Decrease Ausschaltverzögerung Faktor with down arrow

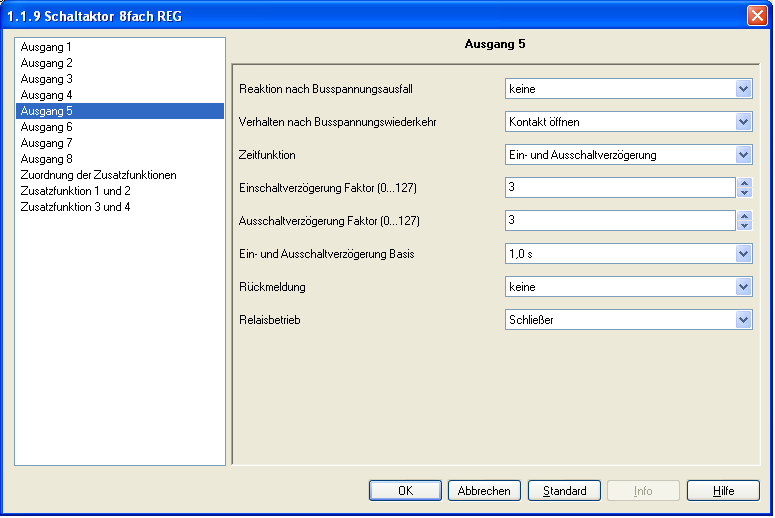click(x=744, y=226)
